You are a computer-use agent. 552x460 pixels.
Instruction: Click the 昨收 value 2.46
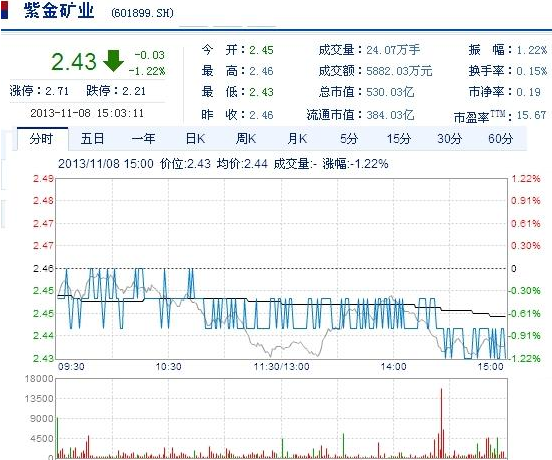point(261,115)
